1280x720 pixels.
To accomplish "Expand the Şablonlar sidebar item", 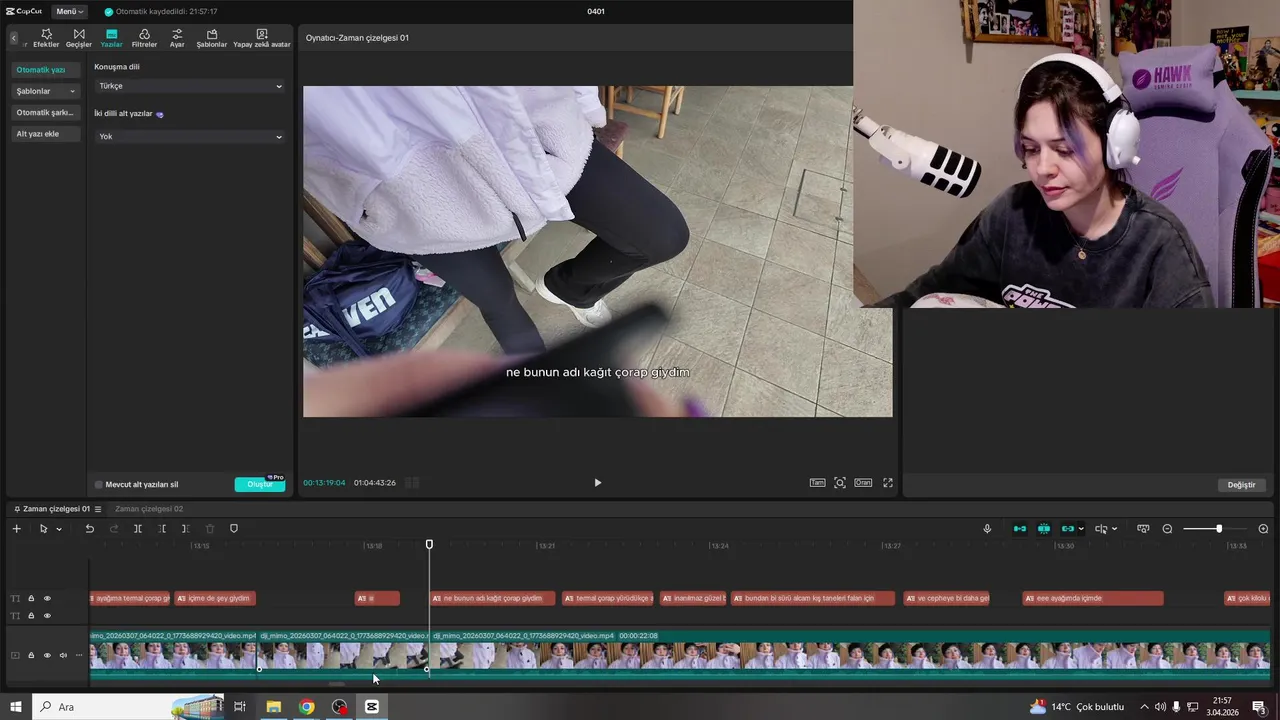I will tap(46, 91).
